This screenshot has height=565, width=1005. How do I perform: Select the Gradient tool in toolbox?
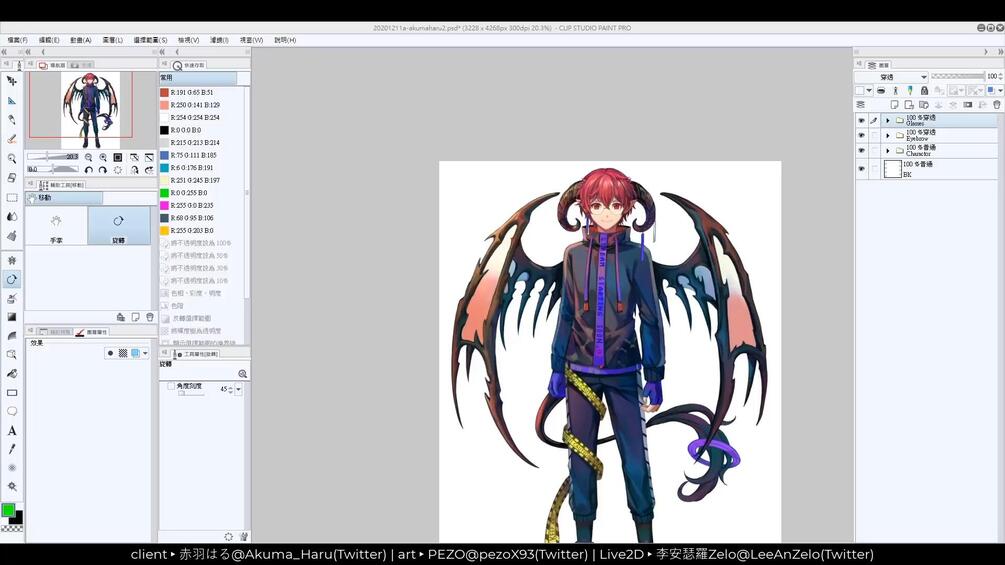(x=12, y=316)
